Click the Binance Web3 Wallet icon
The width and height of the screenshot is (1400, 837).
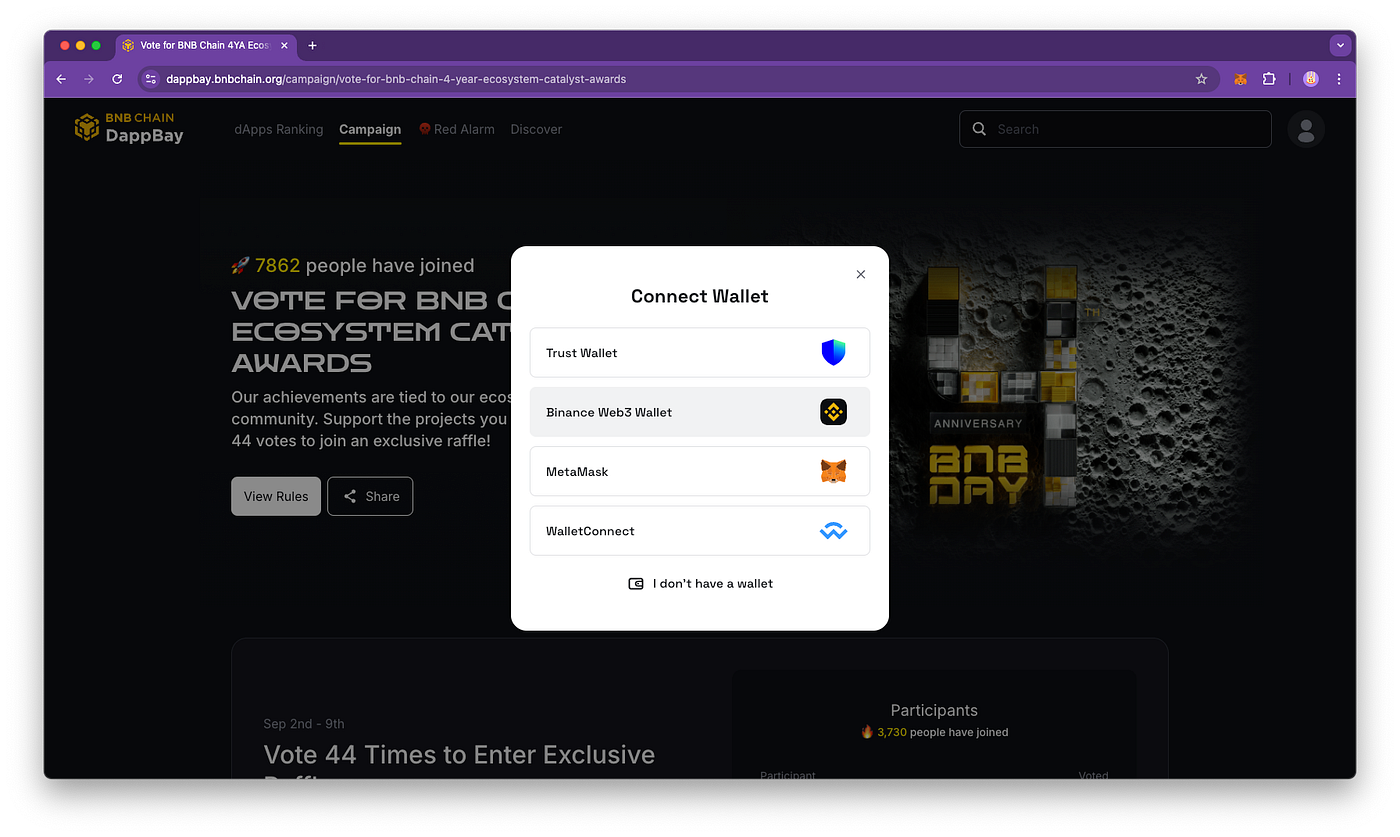point(833,411)
